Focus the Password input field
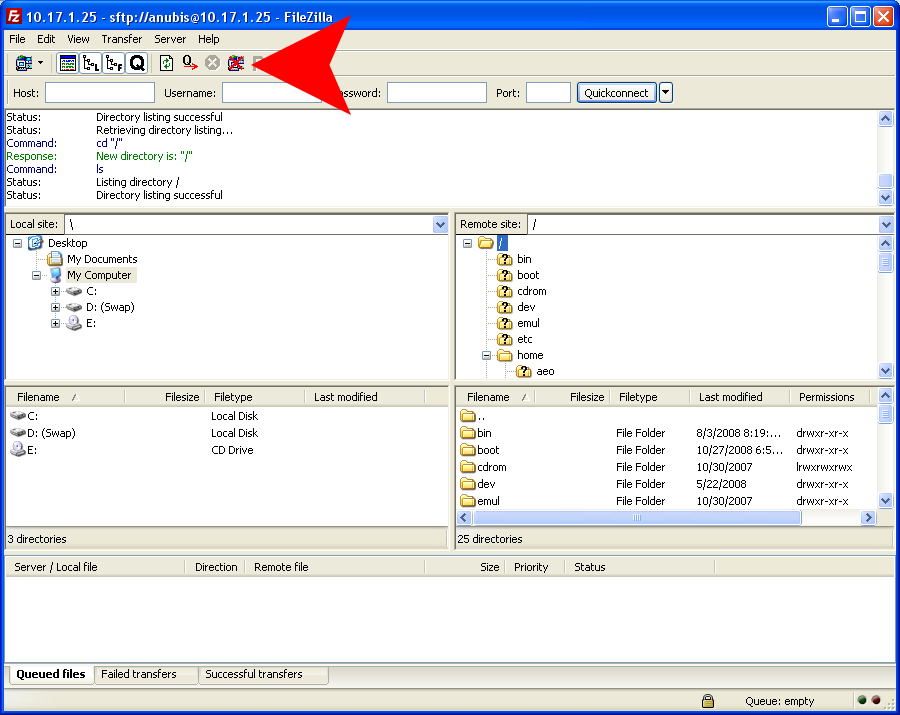 point(437,92)
